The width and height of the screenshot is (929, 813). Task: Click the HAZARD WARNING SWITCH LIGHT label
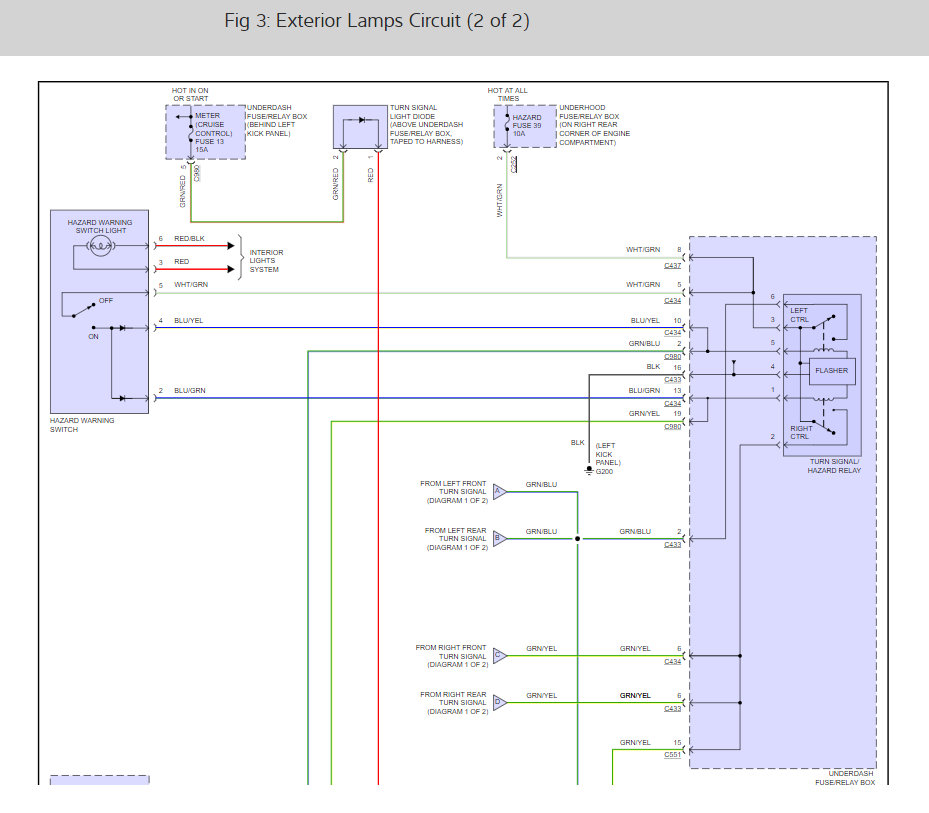(x=100, y=226)
